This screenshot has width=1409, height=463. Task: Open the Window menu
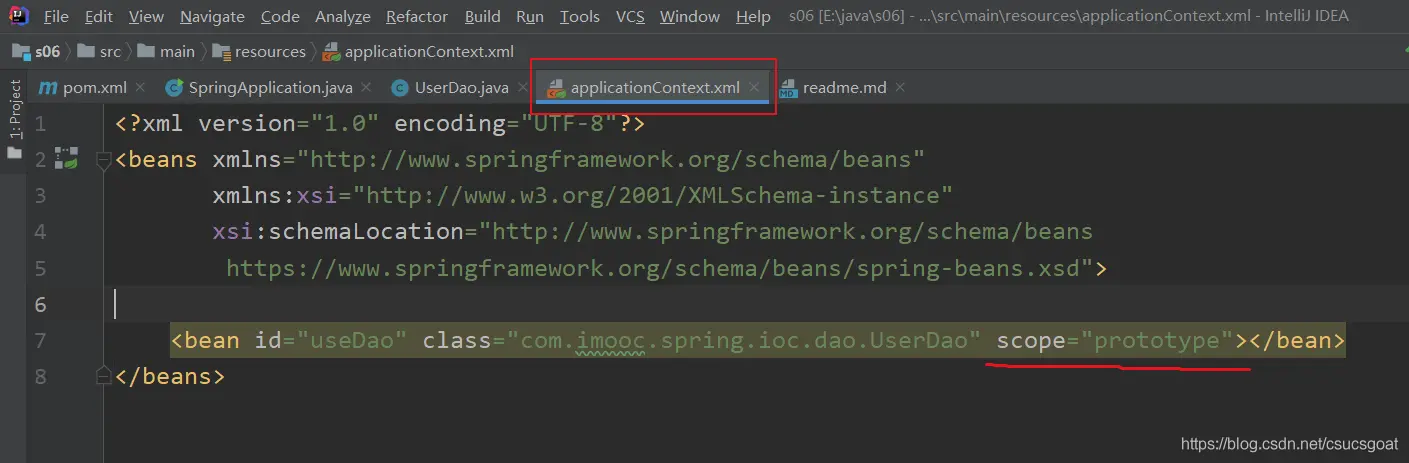coord(690,17)
